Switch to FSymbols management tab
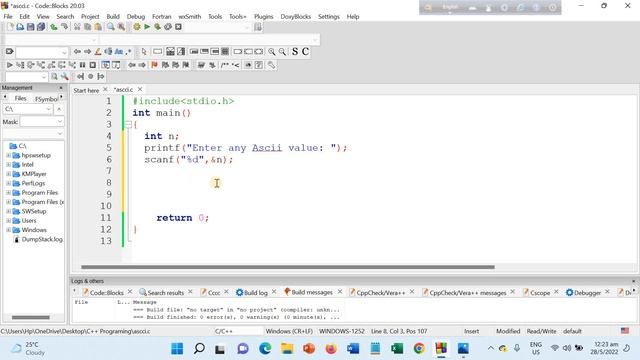Screen dimensions: 640x360 coord(46,99)
